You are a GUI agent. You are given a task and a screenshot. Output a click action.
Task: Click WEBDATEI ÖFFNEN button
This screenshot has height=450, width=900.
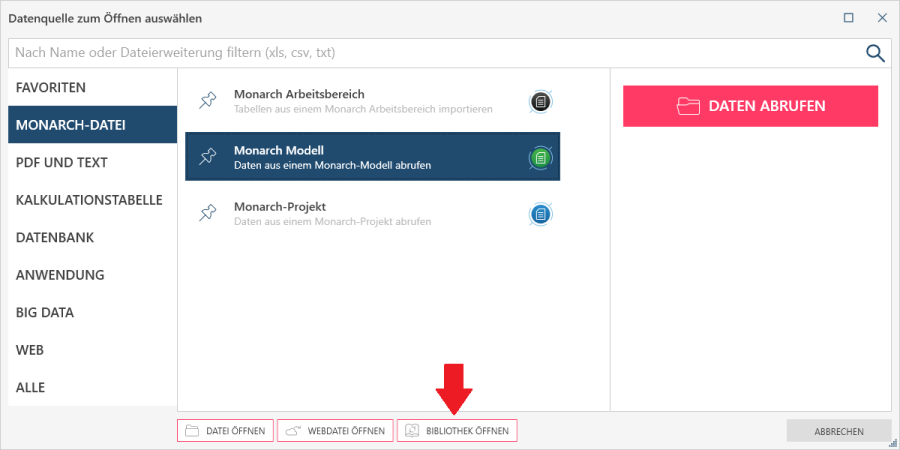pos(335,431)
